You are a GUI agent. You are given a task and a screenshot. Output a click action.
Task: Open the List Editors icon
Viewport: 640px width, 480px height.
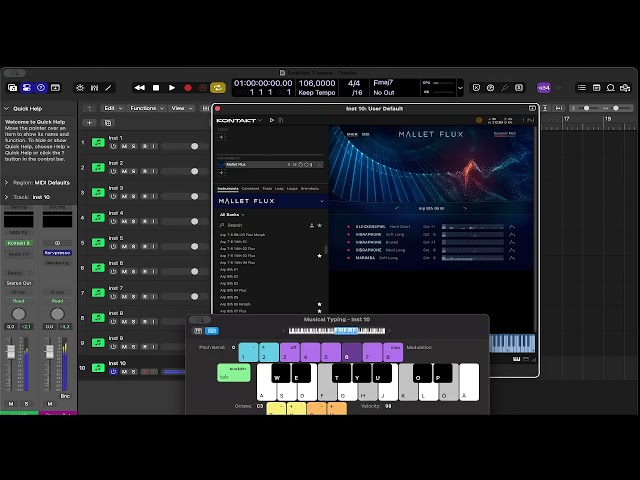582,88
